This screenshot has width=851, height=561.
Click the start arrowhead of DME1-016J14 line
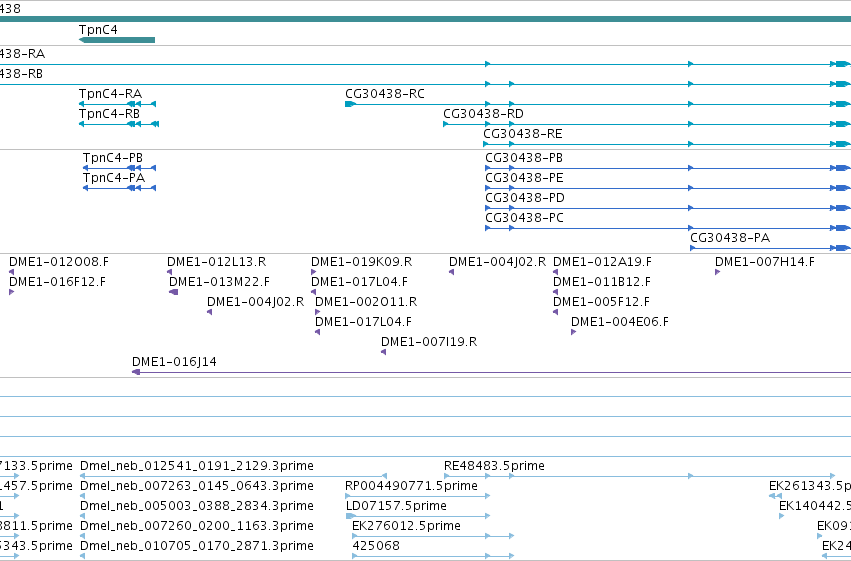pyautogui.click(x=136, y=372)
